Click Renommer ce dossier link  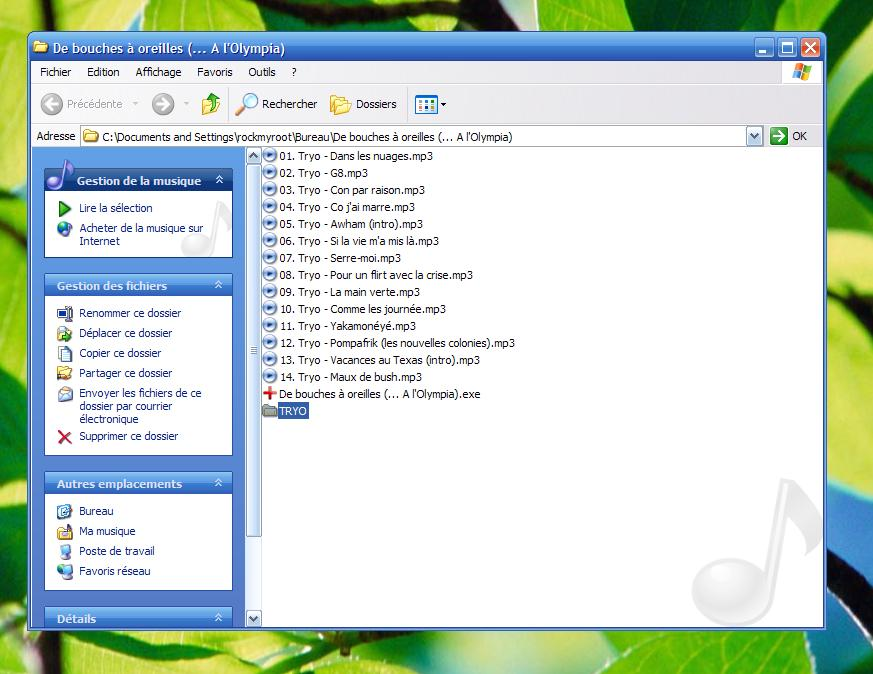pyautogui.click(x=130, y=313)
